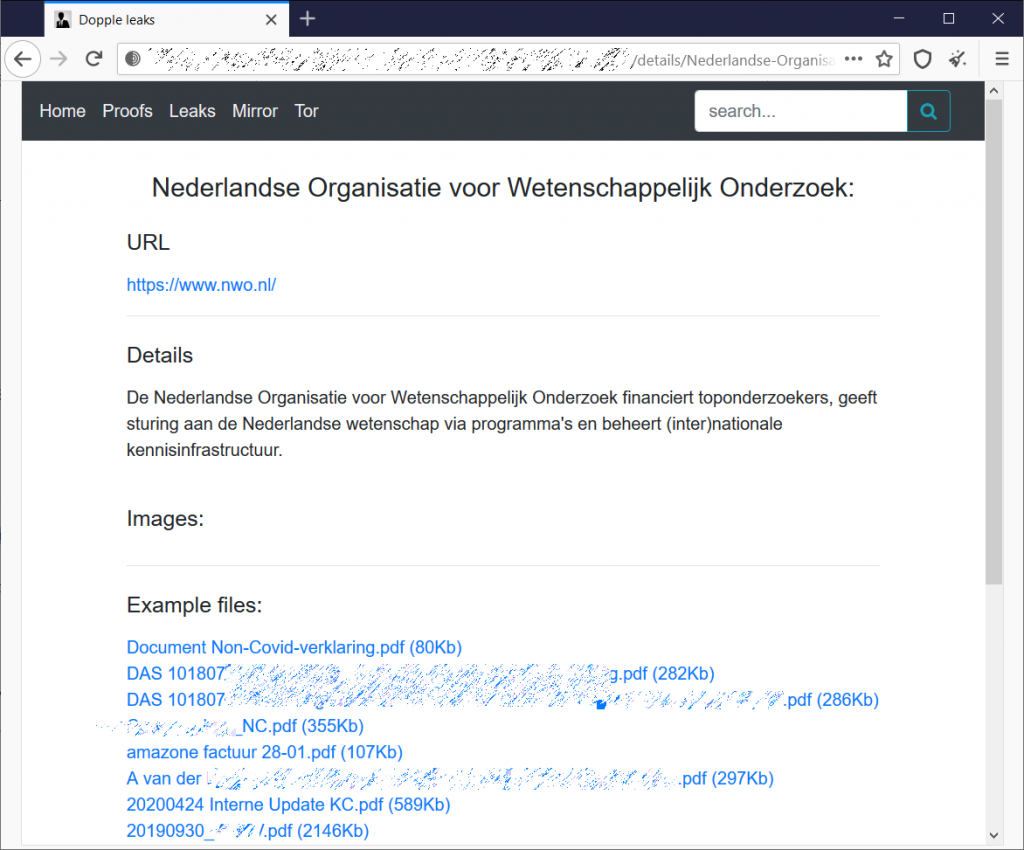The height and width of the screenshot is (850, 1024).
Task: Click the Tor nav link
Action: 306,111
